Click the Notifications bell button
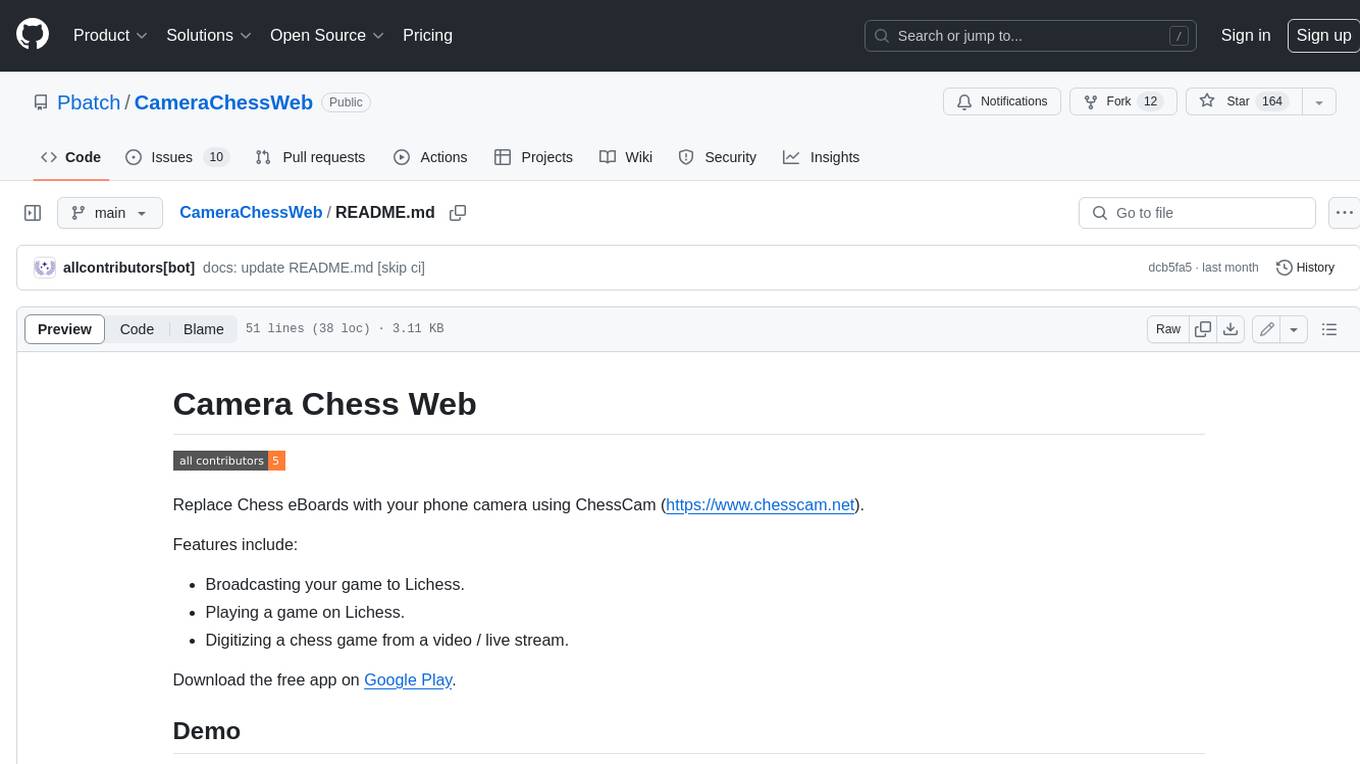This screenshot has height=764, width=1360. click(x=1002, y=102)
